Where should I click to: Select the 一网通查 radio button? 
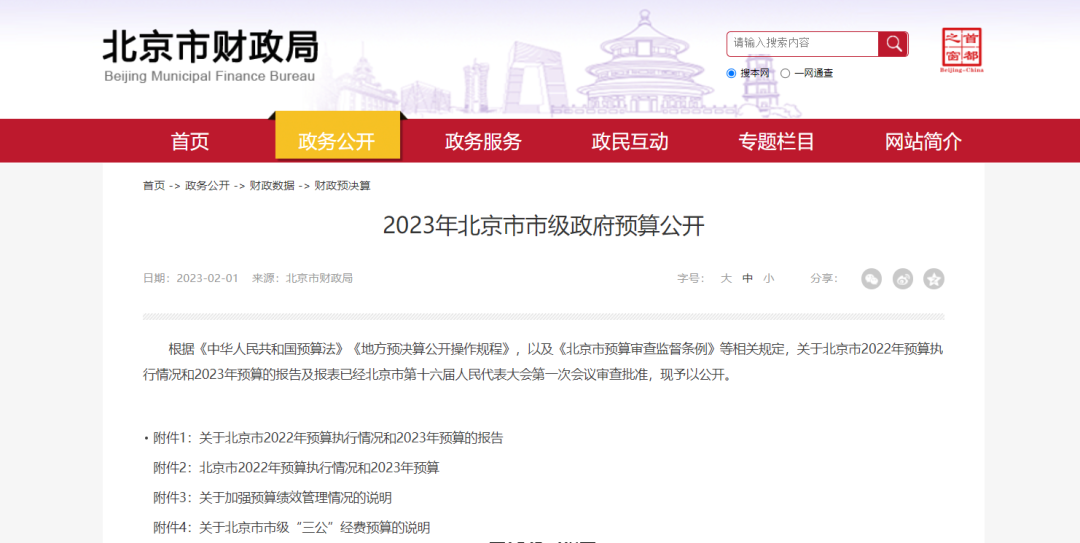[785, 73]
